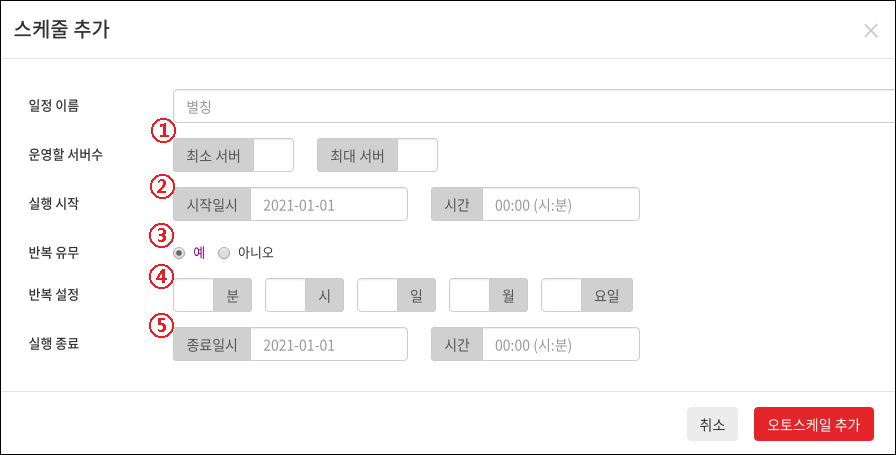Open the 종료일시 date field
The height and width of the screenshot is (455, 896).
pos(329,344)
